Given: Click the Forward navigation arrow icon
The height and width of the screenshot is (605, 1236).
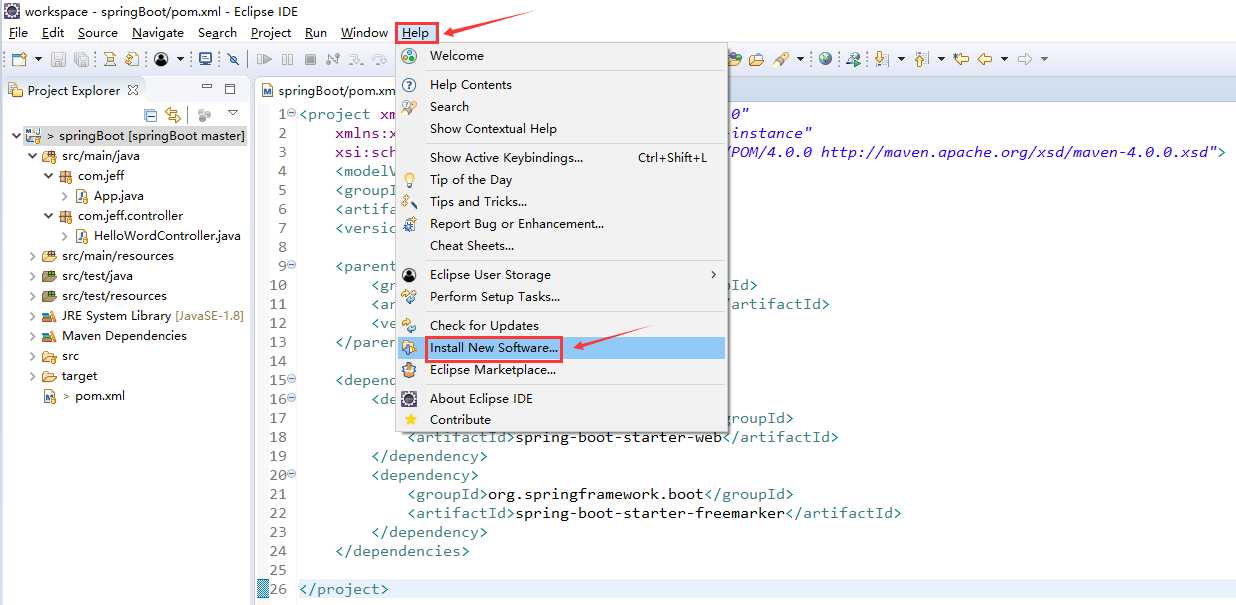Looking at the screenshot, I should 1025,59.
